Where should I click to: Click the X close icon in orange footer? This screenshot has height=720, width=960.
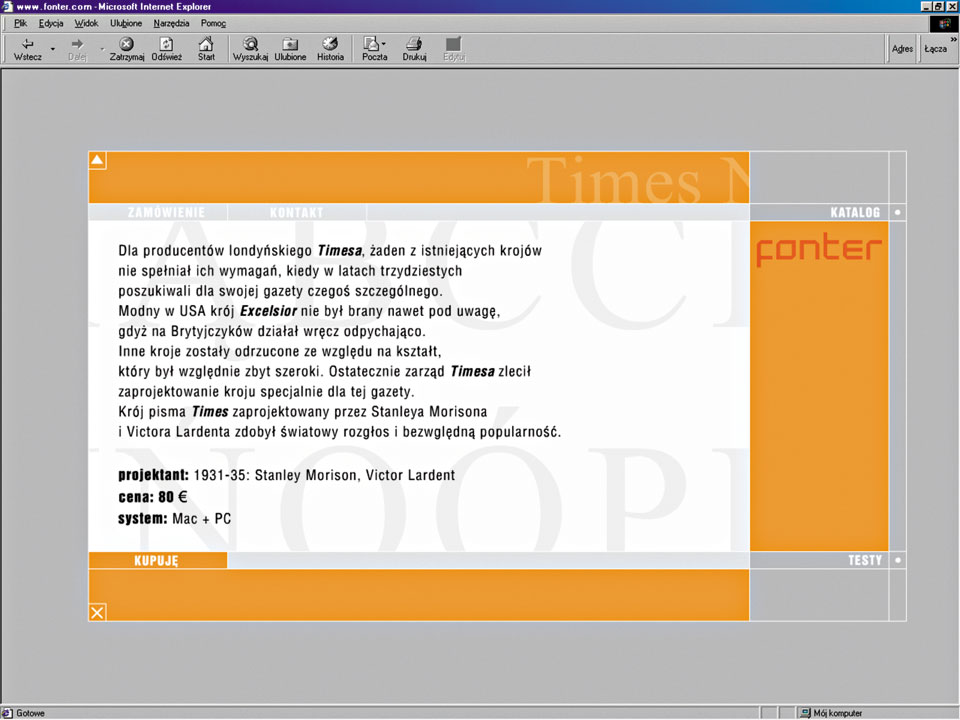[97, 612]
